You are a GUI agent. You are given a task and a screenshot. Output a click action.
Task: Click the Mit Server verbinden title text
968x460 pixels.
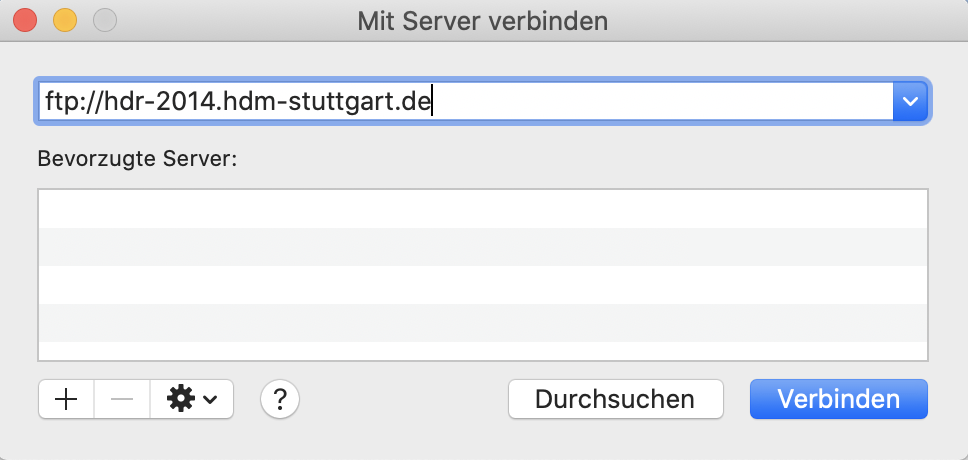483,21
